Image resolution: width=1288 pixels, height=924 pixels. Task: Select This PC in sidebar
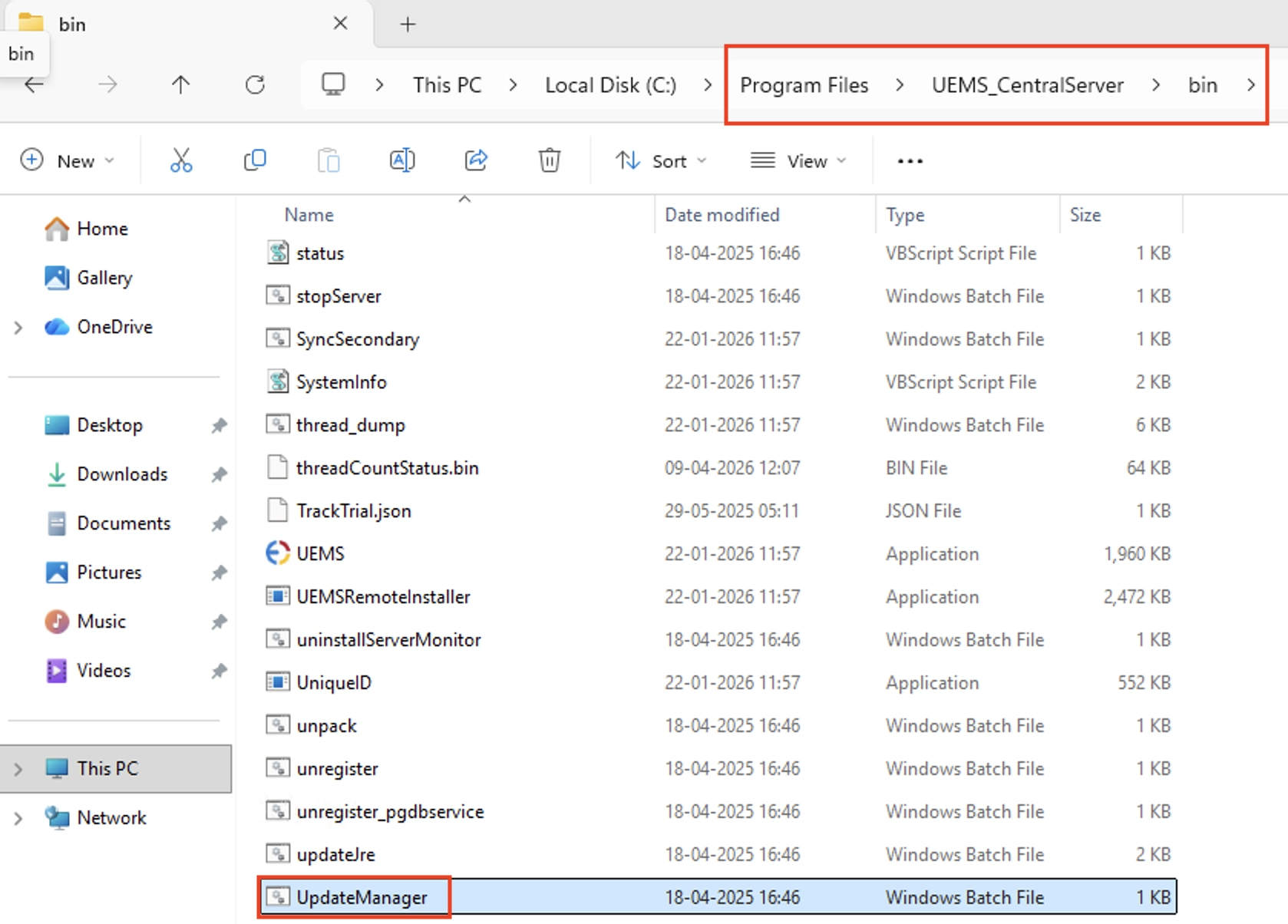pyautogui.click(x=116, y=769)
